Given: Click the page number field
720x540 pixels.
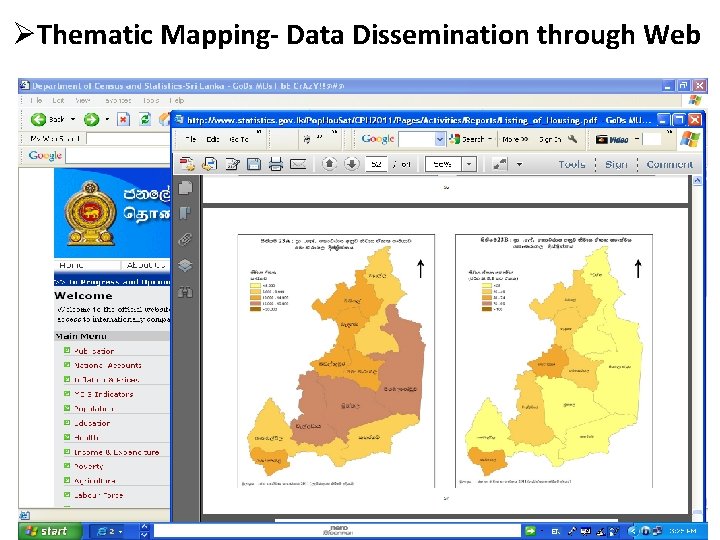Looking at the screenshot, I should pos(376,164).
